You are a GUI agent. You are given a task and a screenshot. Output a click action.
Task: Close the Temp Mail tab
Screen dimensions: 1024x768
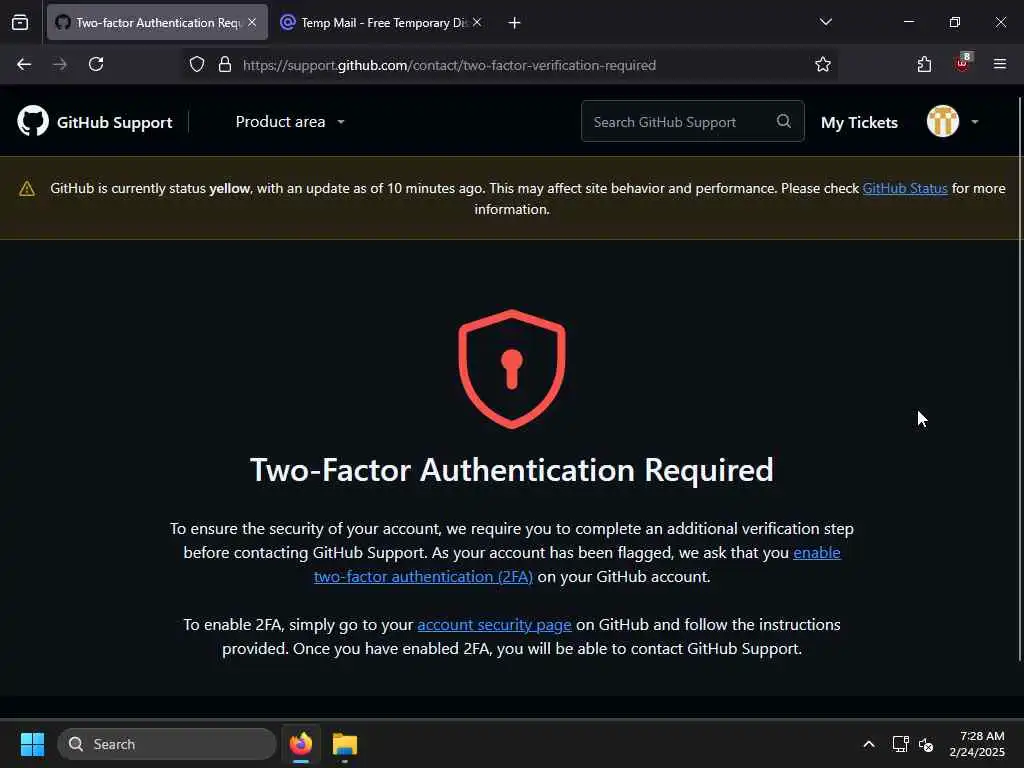click(x=477, y=22)
